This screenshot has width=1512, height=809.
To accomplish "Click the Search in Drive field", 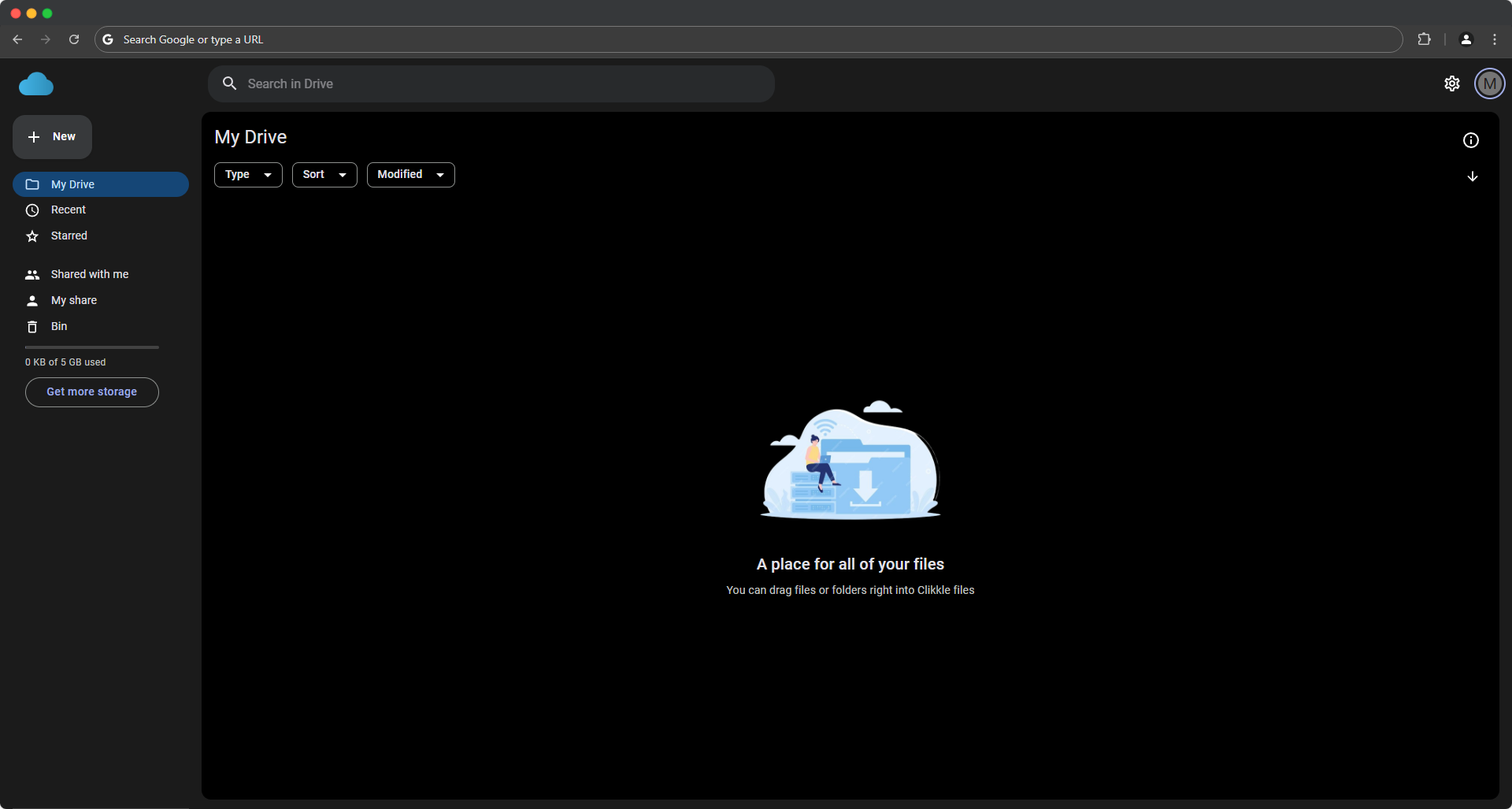I will (491, 83).
